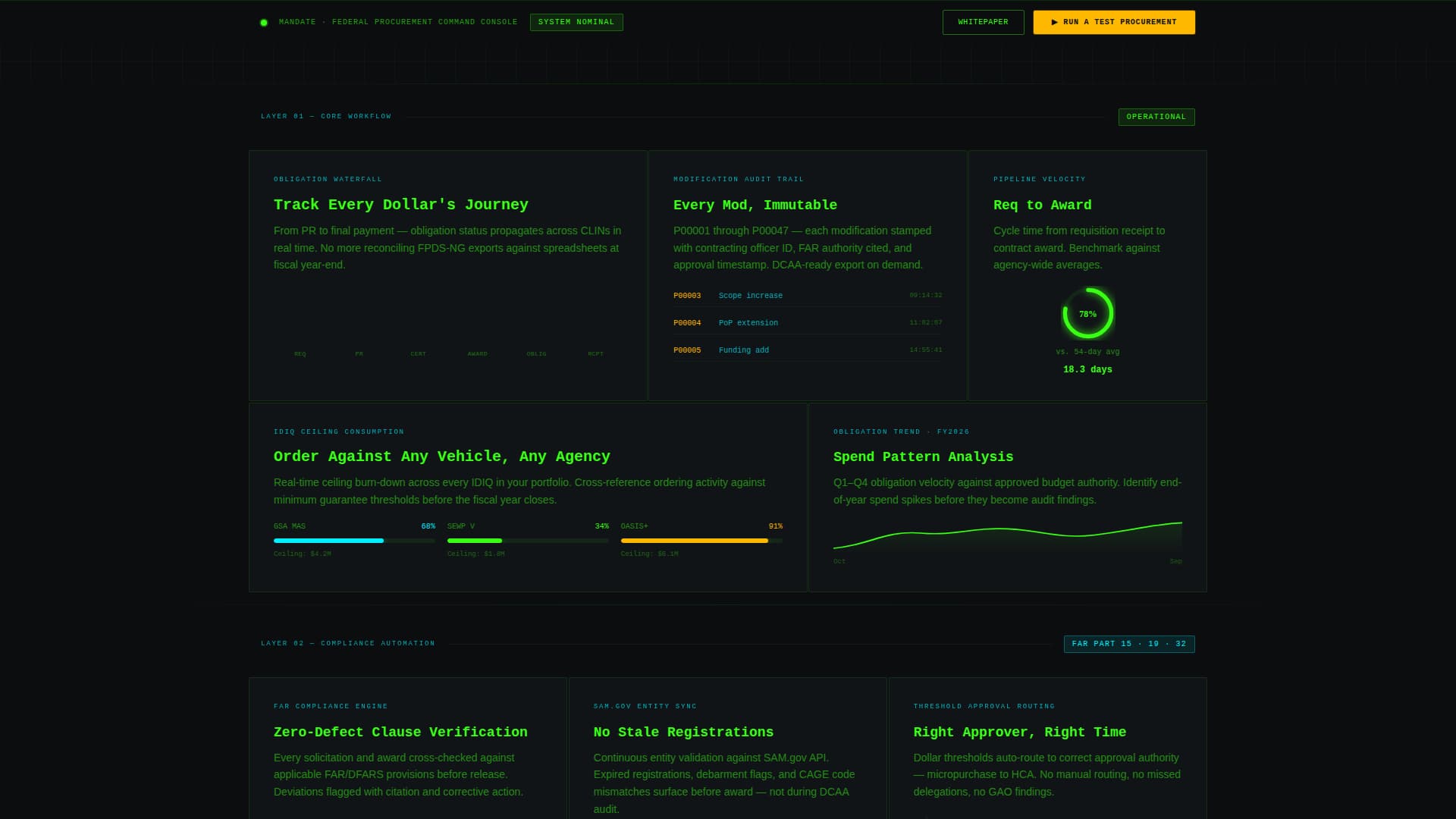Viewport: 1456px width, 819px height.
Task: Click the SYSTEM NOMINAL status badge
Action: tap(576, 22)
